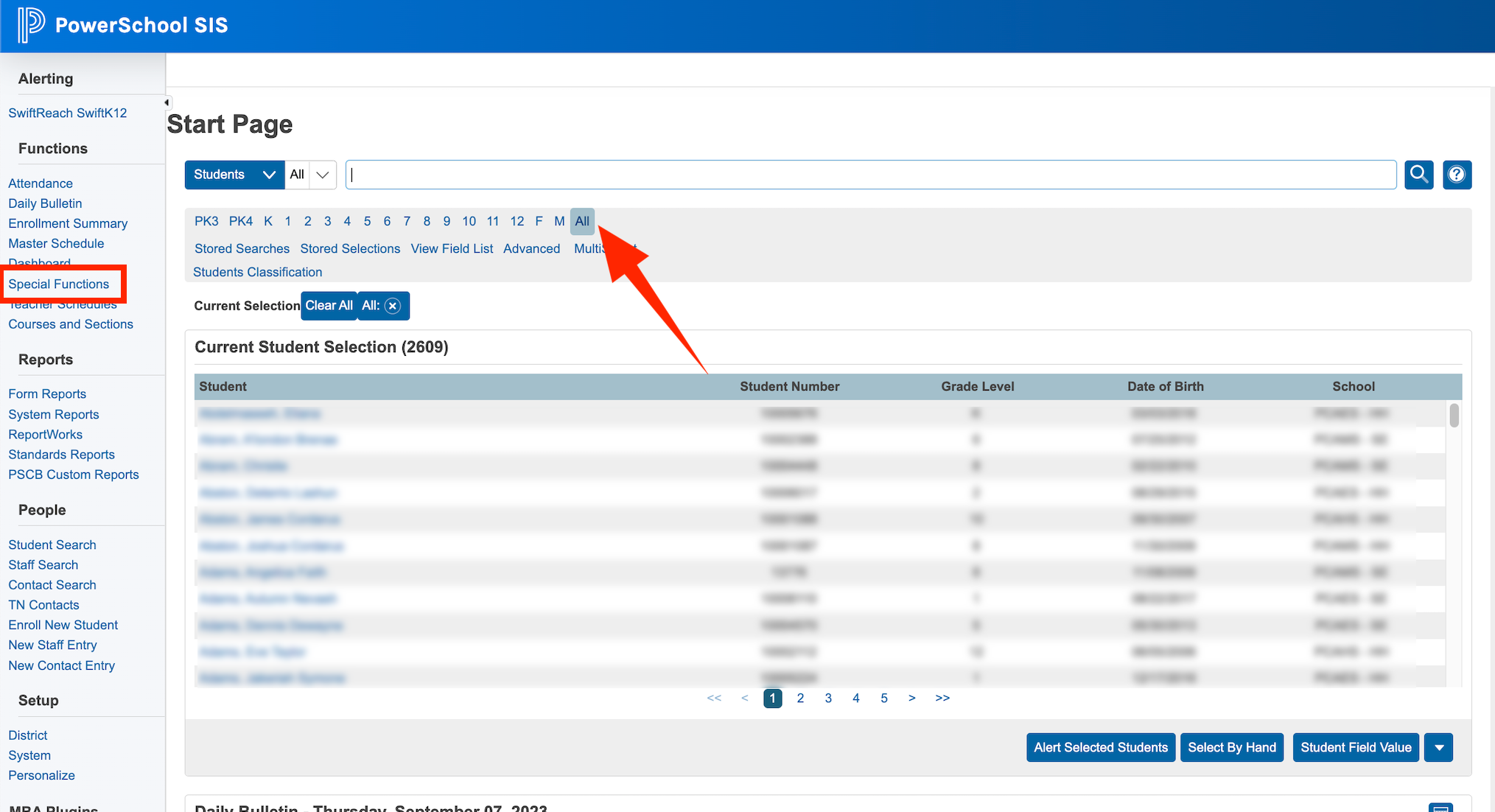Screen dimensions: 1495x812
Task: Click the Clear All button
Action: [329, 305]
